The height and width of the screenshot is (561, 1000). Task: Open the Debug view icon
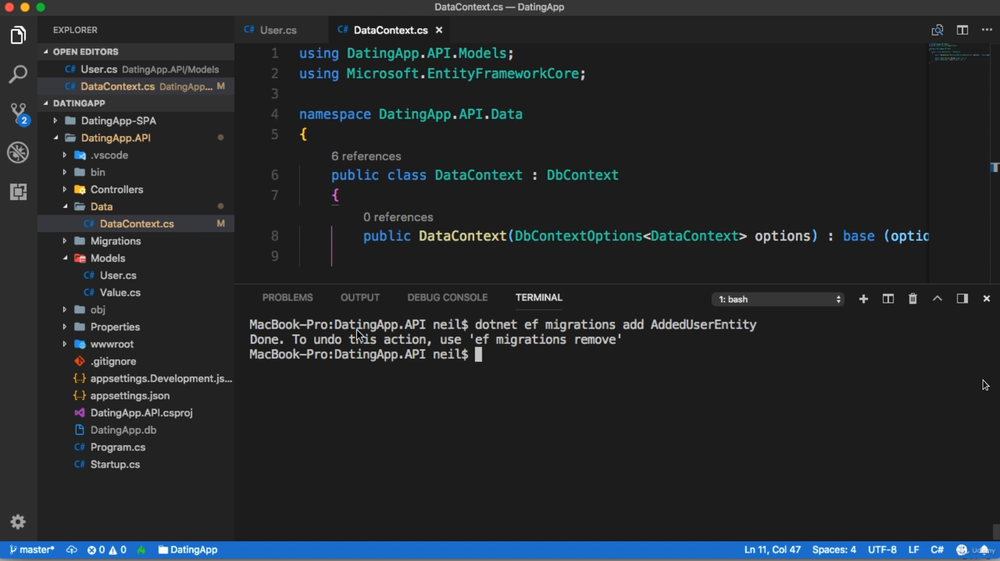(x=18, y=152)
